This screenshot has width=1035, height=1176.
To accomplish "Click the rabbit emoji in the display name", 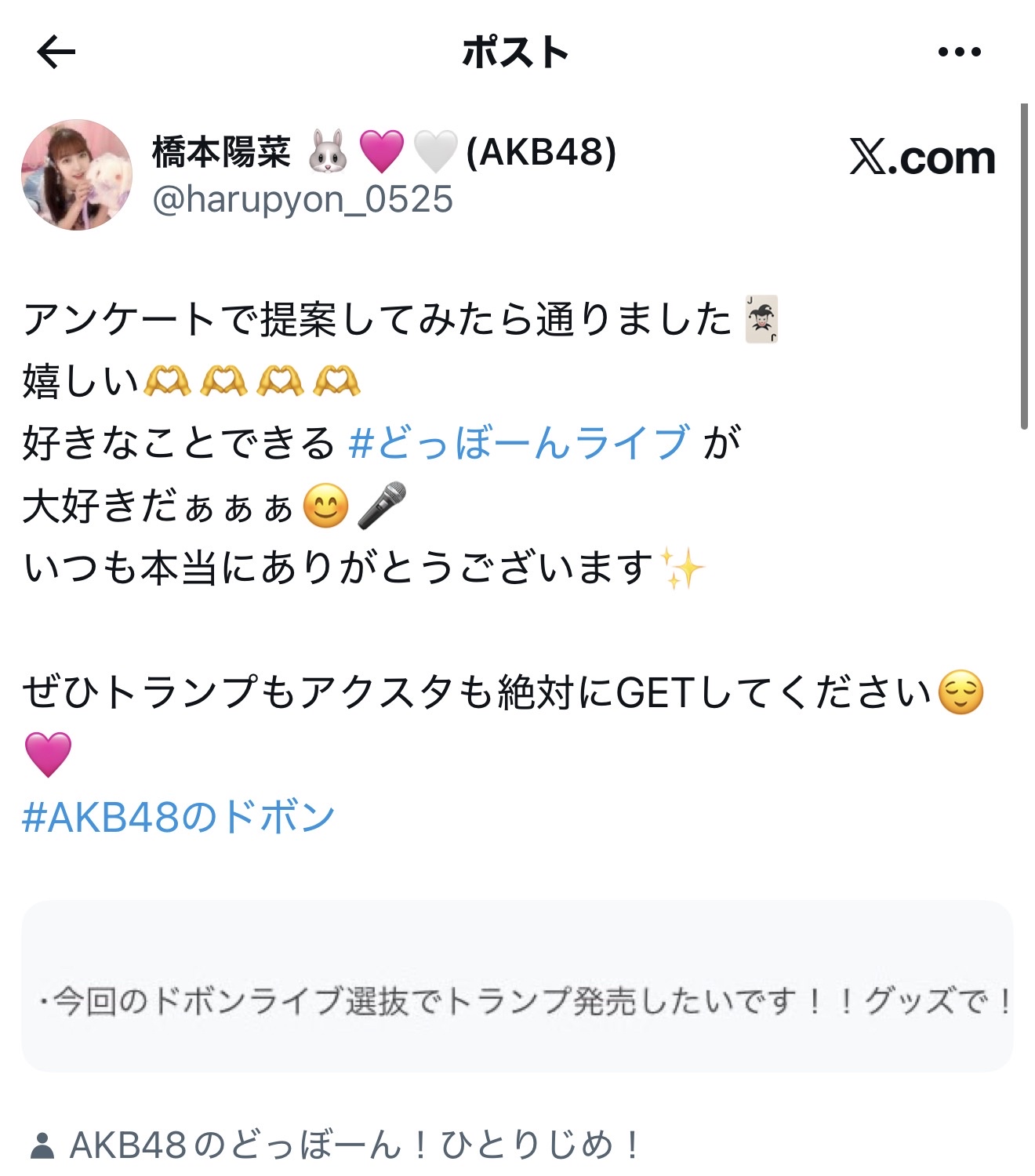I will pyautogui.click(x=327, y=151).
